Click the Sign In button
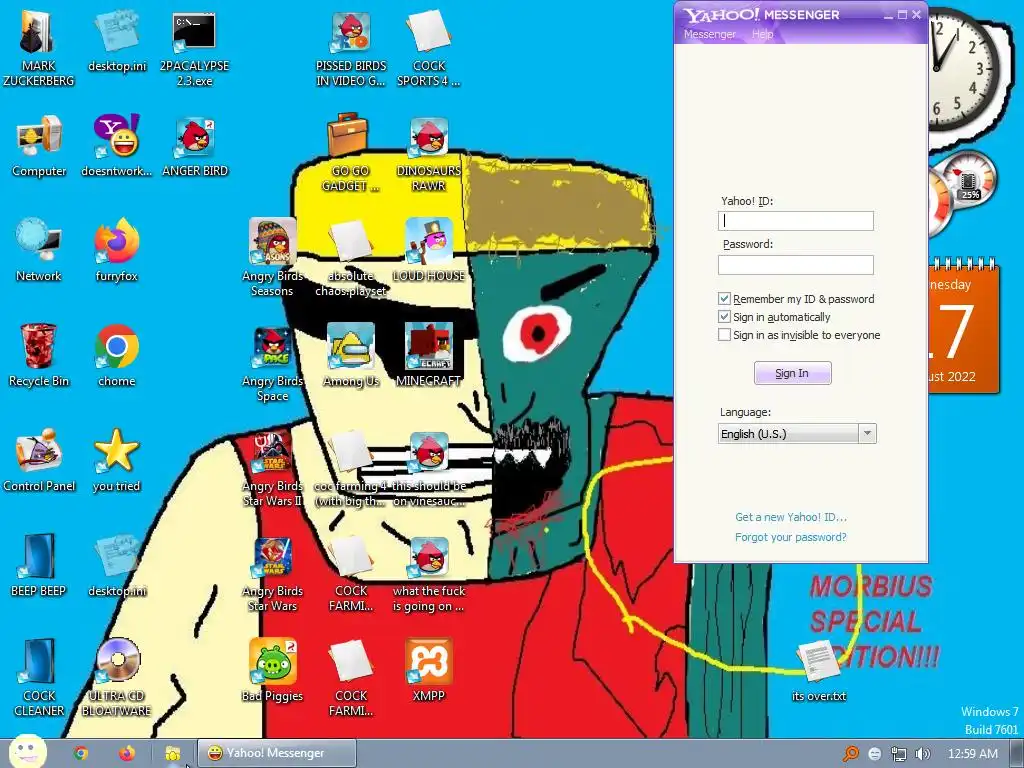The width and height of the screenshot is (1024, 768). (792, 373)
